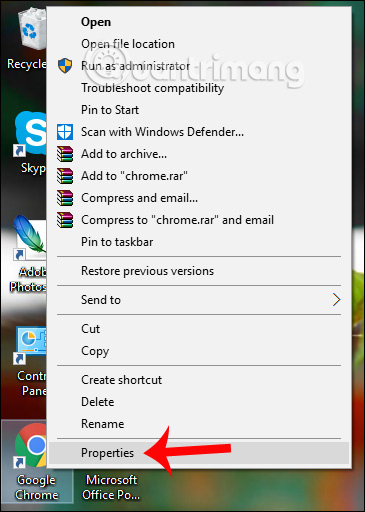Viewport: 365px width, 512px height.
Task: Select the Skype desktop shortcut icon
Action: (30, 134)
